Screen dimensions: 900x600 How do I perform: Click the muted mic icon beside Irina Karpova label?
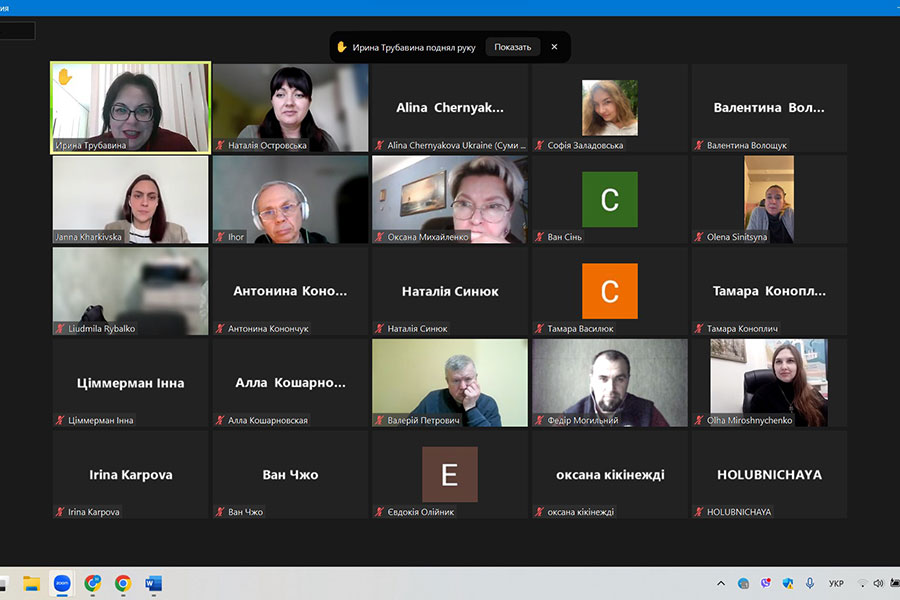click(x=60, y=512)
